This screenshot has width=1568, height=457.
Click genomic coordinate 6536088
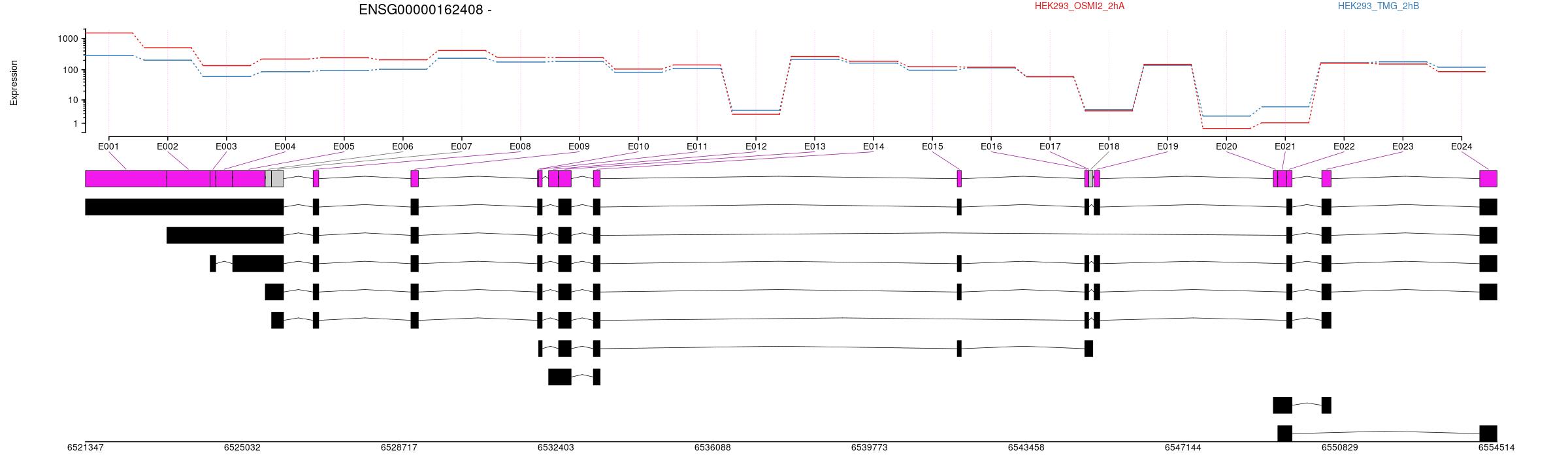pos(713,448)
